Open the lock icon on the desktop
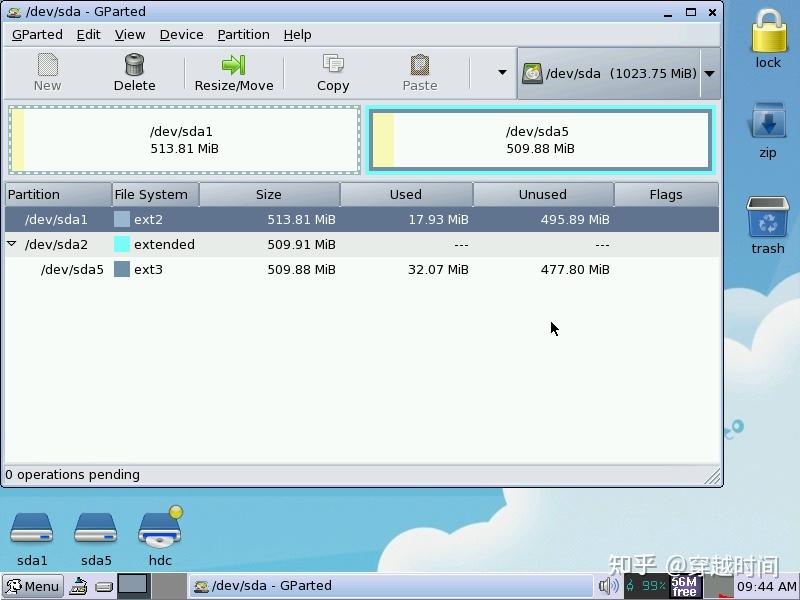800x600 pixels. 767,37
